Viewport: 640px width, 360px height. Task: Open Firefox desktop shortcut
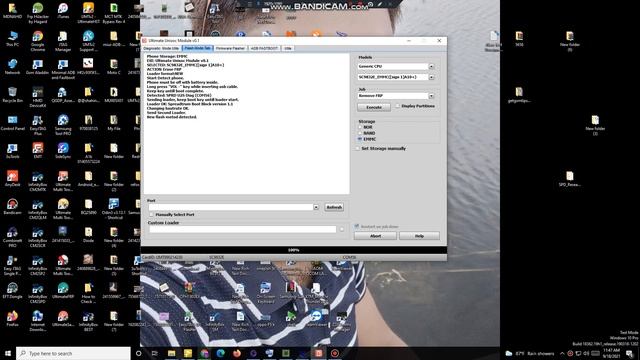(12, 319)
